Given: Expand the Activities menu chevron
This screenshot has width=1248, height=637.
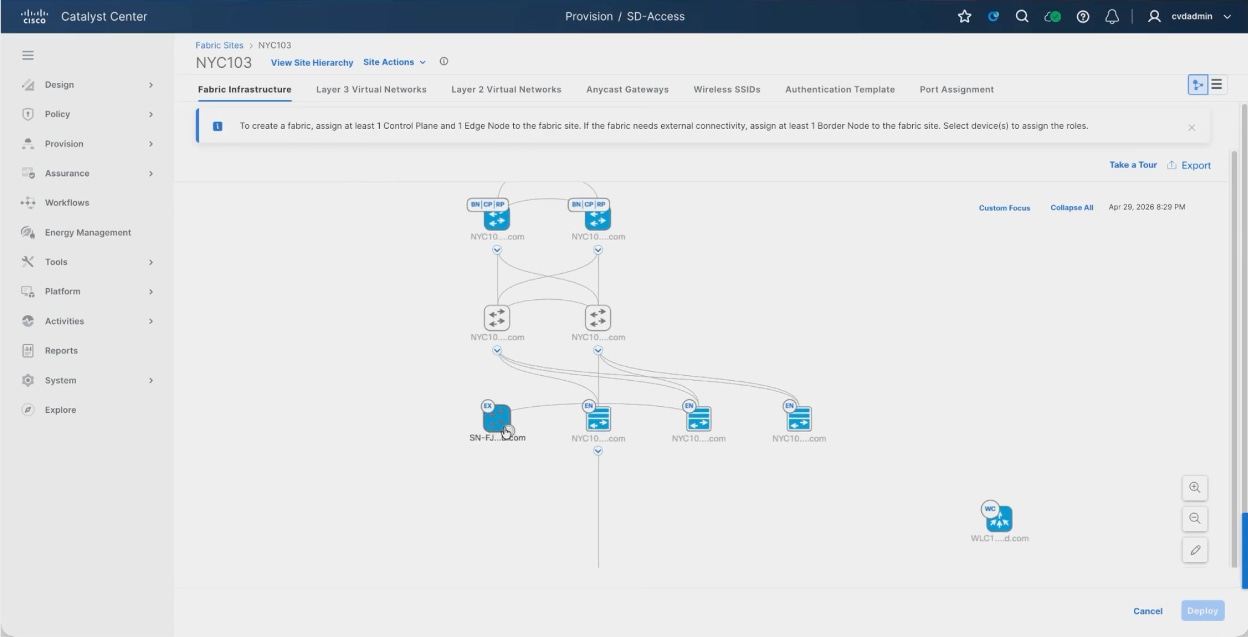Looking at the screenshot, I should click(x=151, y=321).
